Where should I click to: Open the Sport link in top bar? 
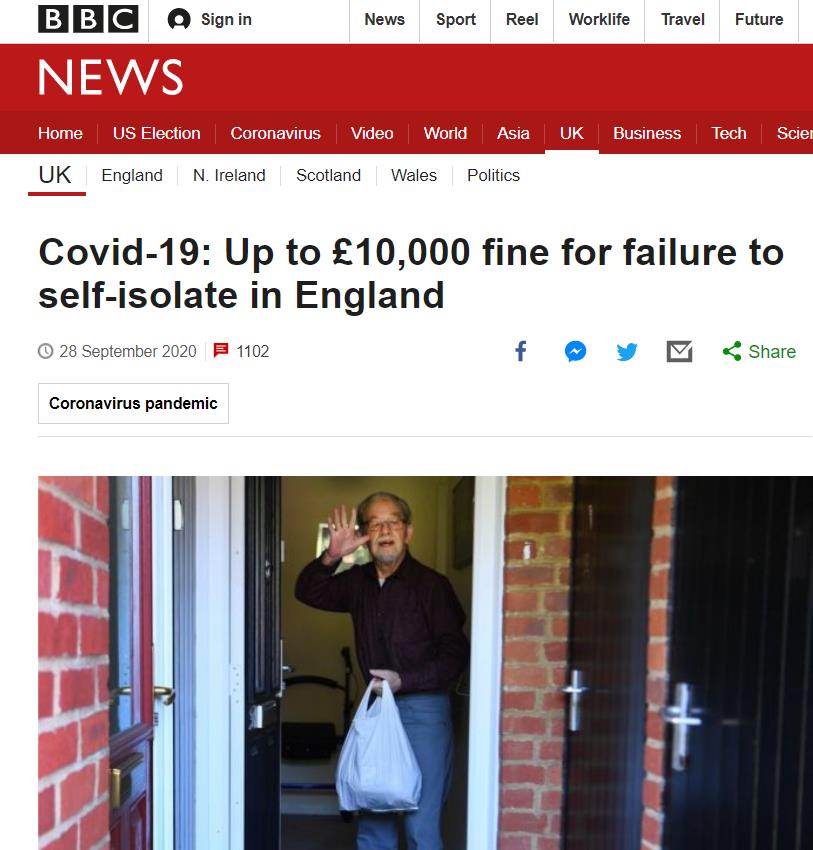coord(456,20)
